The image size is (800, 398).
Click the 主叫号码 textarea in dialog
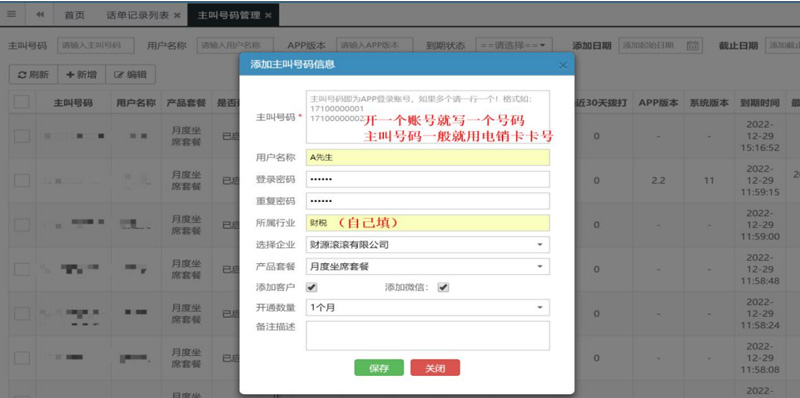point(428,117)
